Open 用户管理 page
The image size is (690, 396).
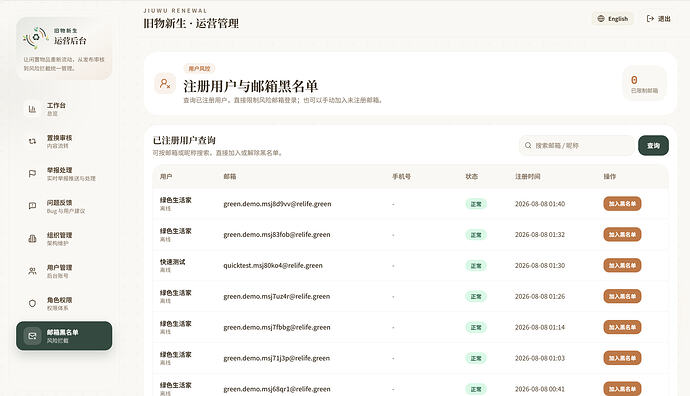pyautogui.click(x=64, y=271)
